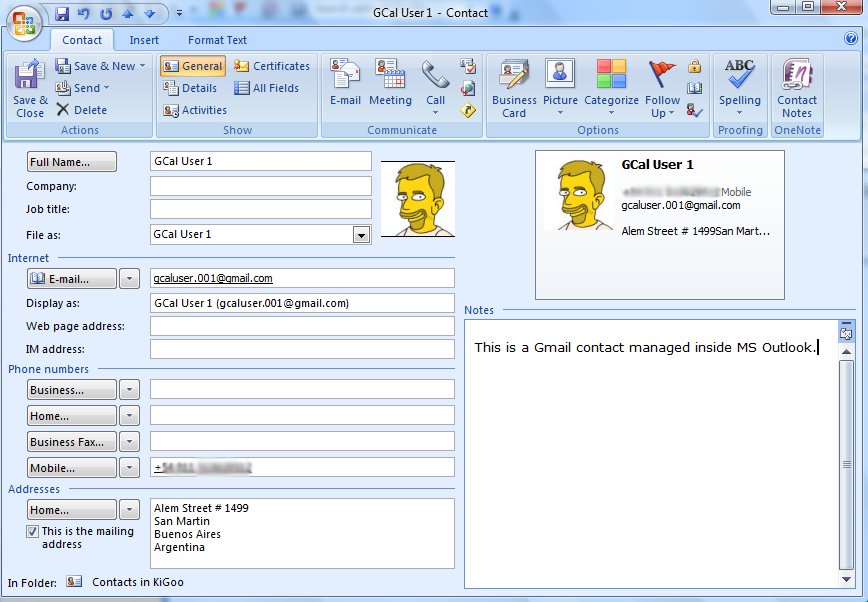Click the E-mail address book button
868x602 pixels.
[x=71, y=279]
